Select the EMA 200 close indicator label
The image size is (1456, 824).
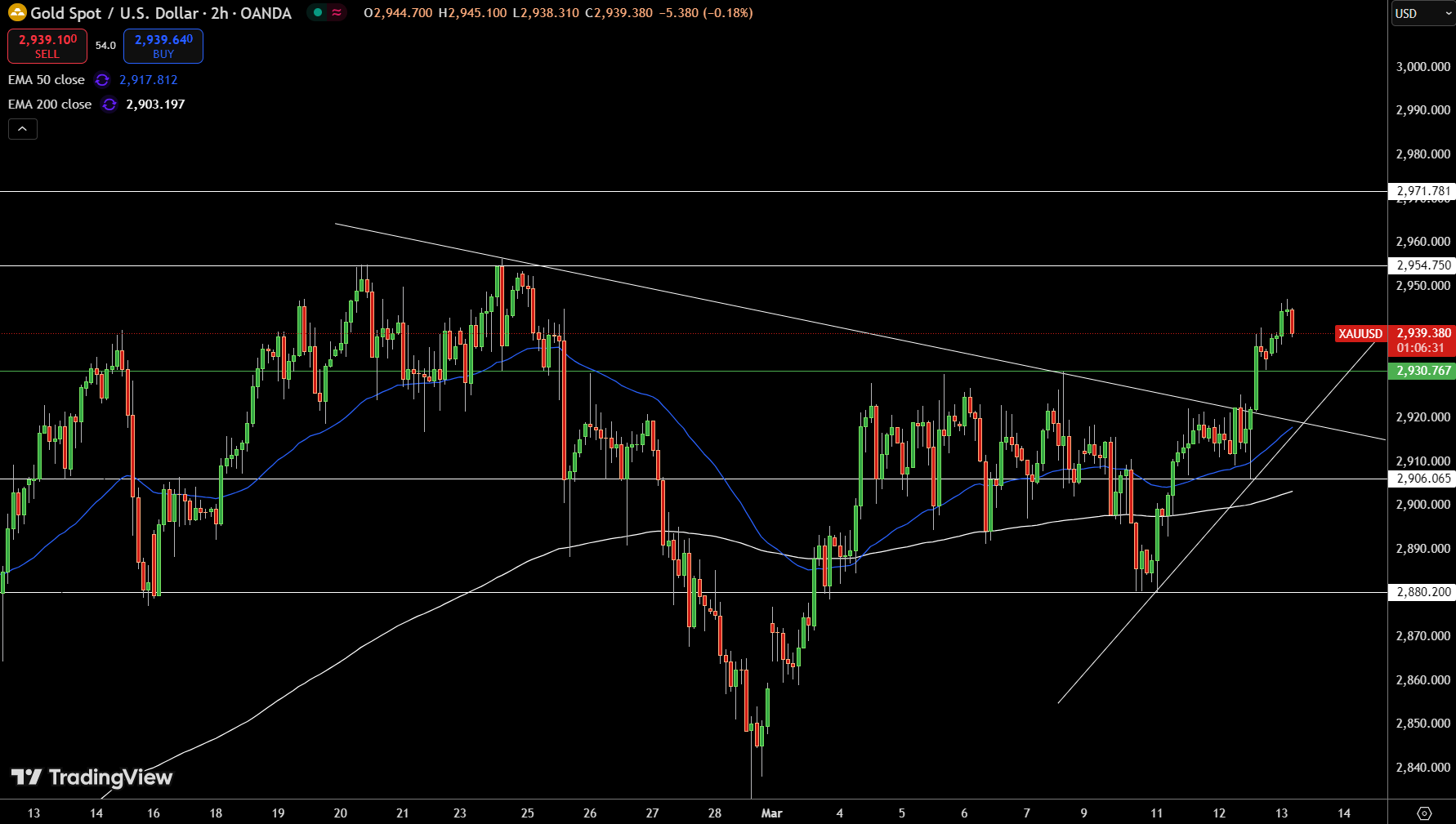pyautogui.click(x=50, y=105)
